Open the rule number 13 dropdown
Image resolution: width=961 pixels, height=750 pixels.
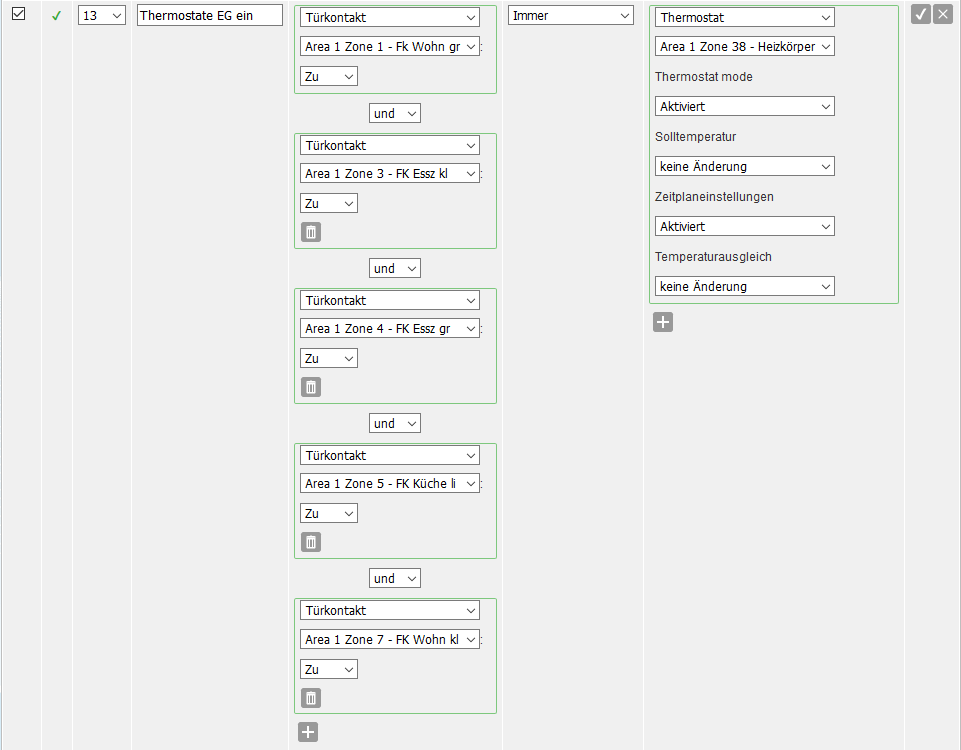[101, 16]
